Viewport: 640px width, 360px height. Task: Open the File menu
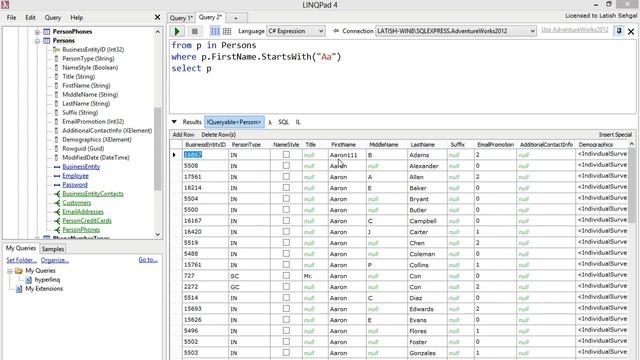(x=11, y=18)
